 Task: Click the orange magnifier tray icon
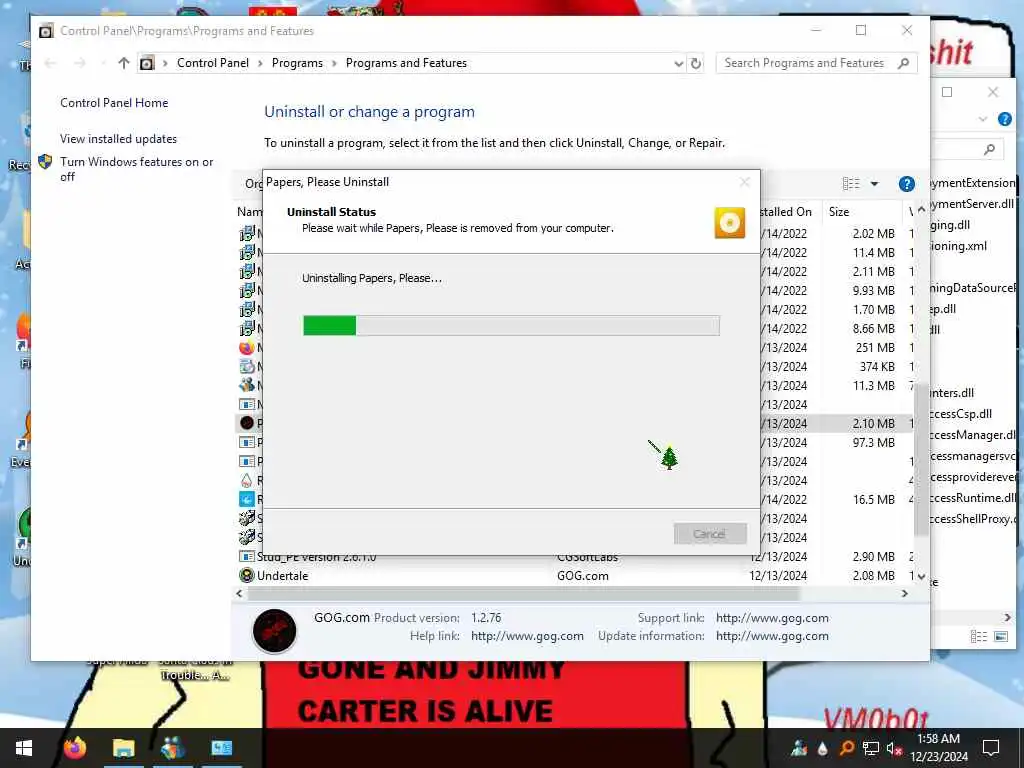[x=846, y=748]
